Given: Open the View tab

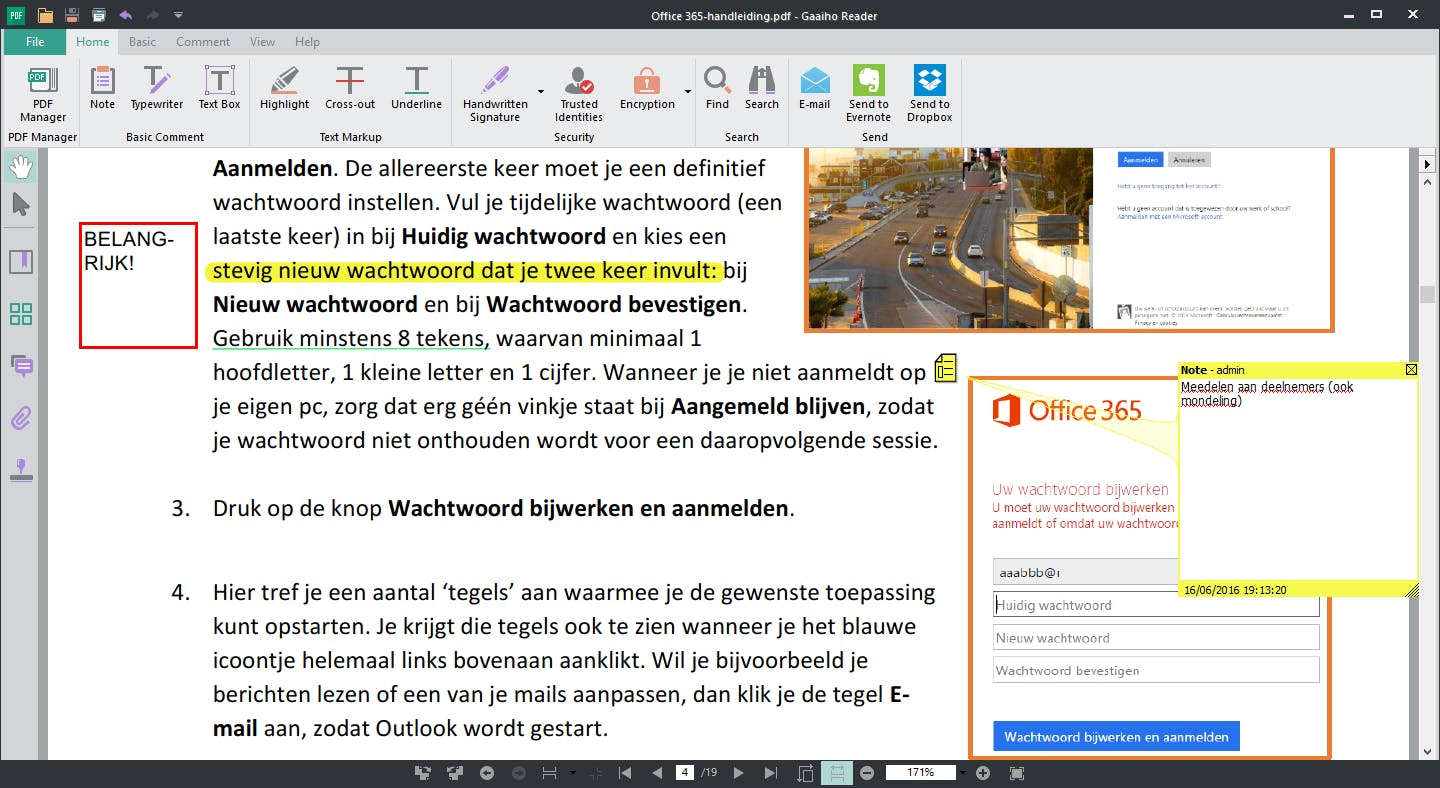Looking at the screenshot, I should point(262,42).
